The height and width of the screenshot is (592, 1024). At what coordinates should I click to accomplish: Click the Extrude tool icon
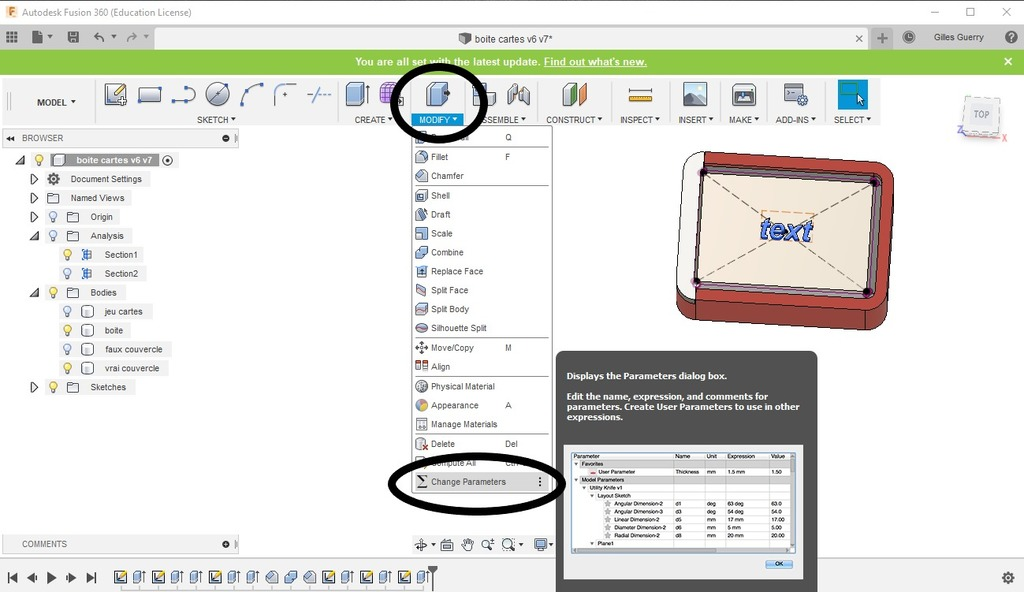[x=357, y=95]
